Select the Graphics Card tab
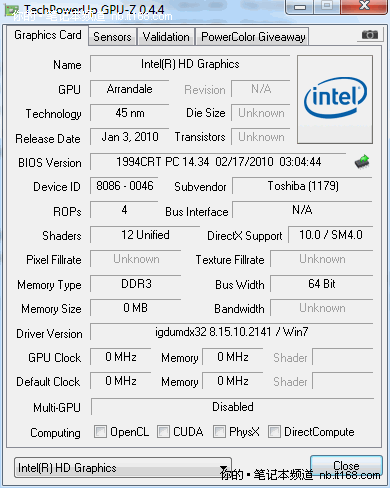This screenshot has height=488, width=390. pyautogui.click(x=48, y=35)
